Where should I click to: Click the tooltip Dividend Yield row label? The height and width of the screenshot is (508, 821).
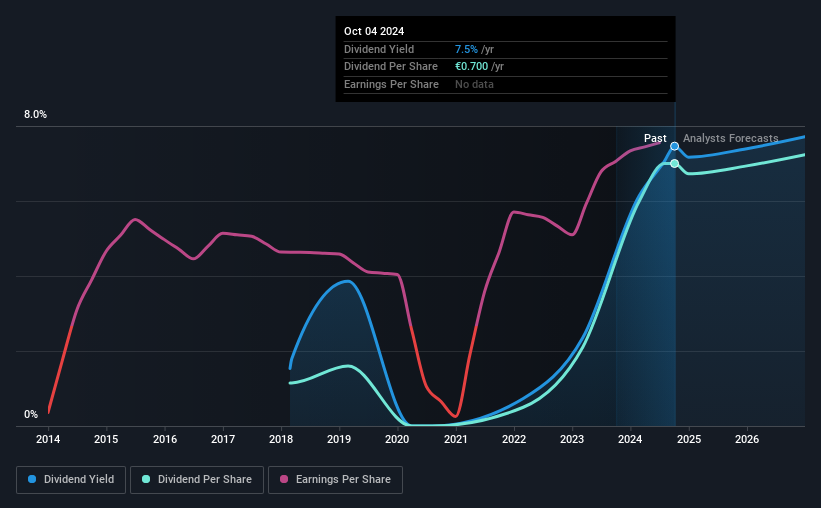point(379,49)
